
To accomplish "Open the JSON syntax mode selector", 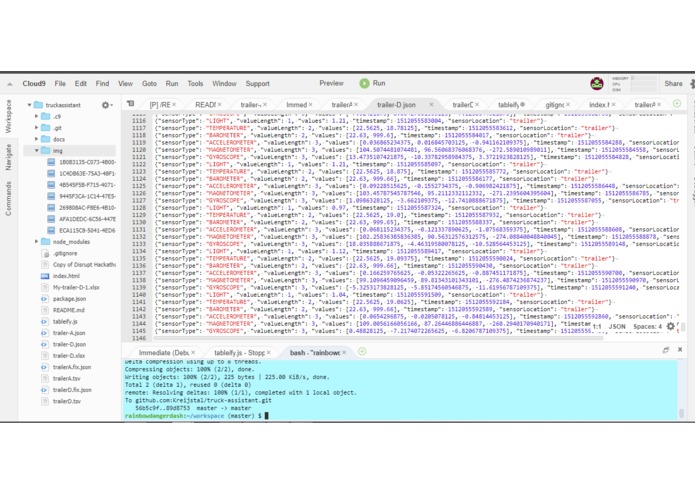I will tap(617, 327).
